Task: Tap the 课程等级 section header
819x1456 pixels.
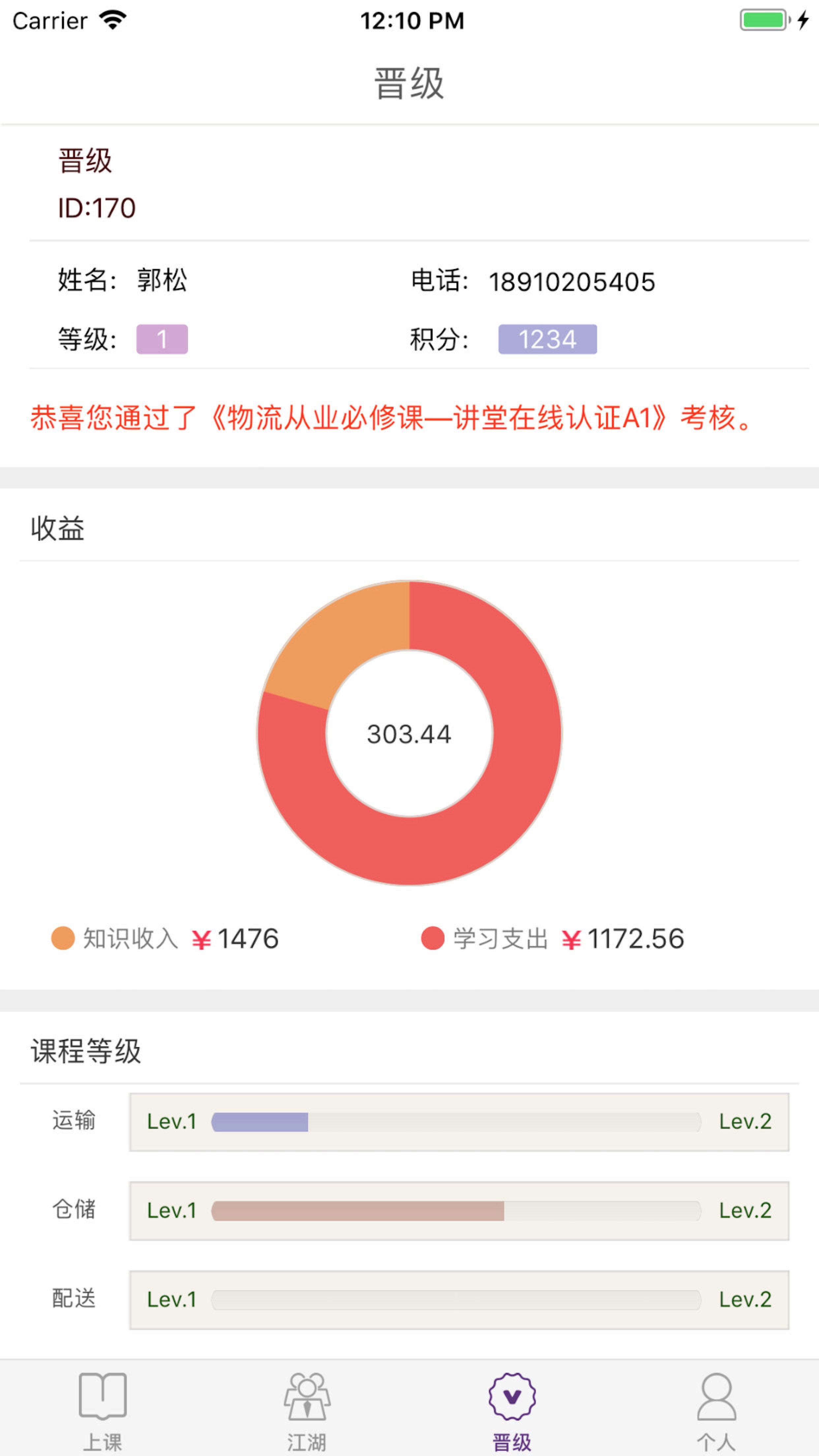Action: (86, 1051)
